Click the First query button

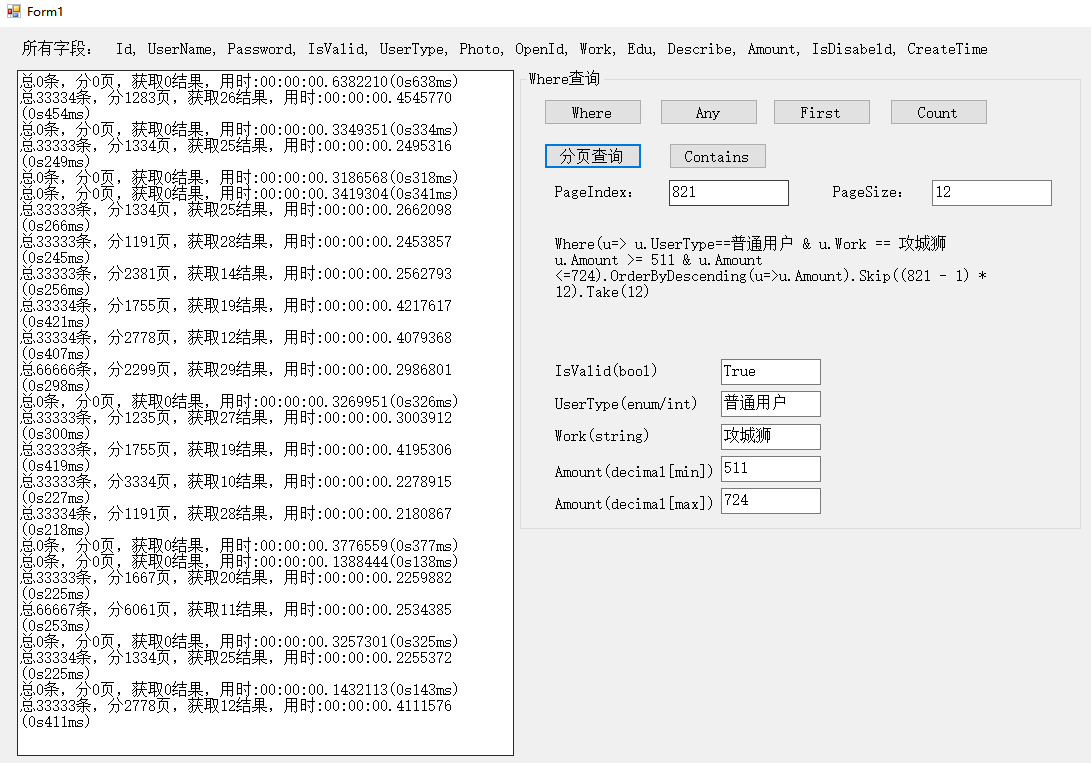click(821, 113)
